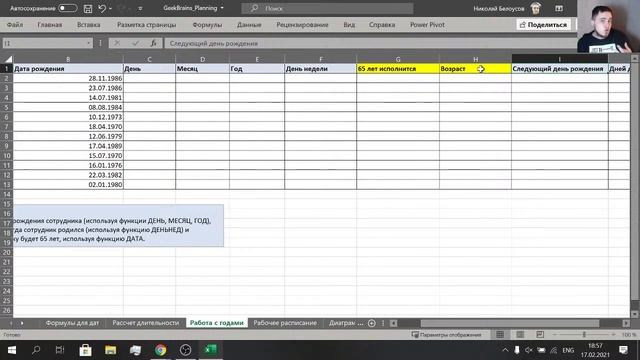Image resolution: width=640 pixels, height=360 pixels.
Task: Click the Undo arrow icon
Action: click(x=102, y=8)
